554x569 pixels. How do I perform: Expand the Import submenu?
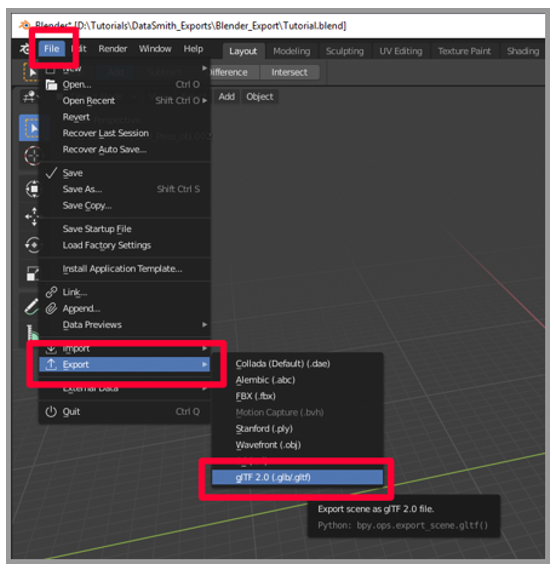click(x=124, y=348)
